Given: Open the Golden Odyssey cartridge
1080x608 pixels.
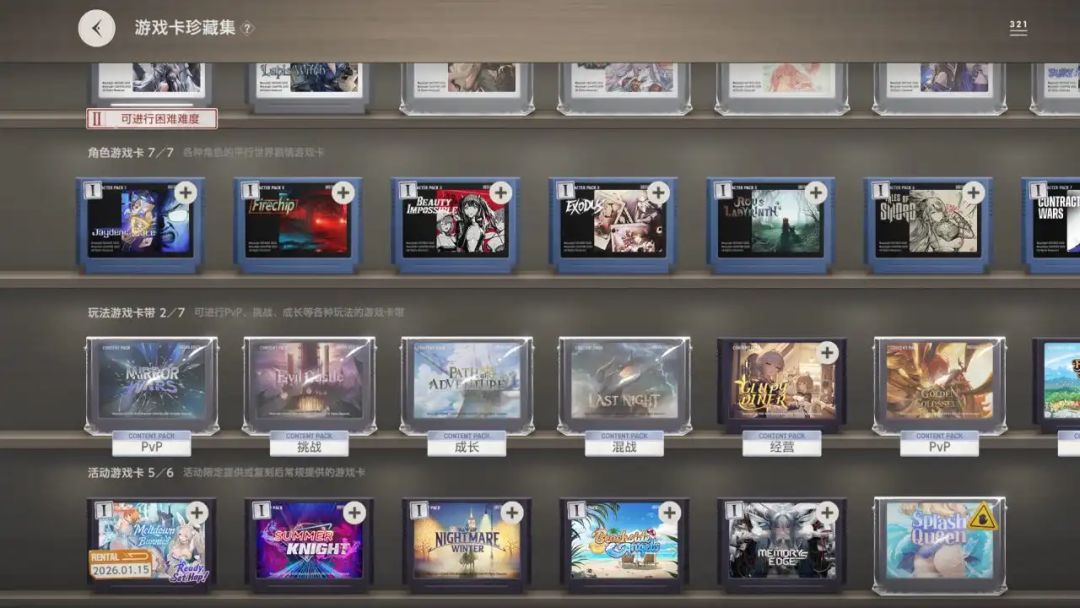Looking at the screenshot, I should point(939,385).
